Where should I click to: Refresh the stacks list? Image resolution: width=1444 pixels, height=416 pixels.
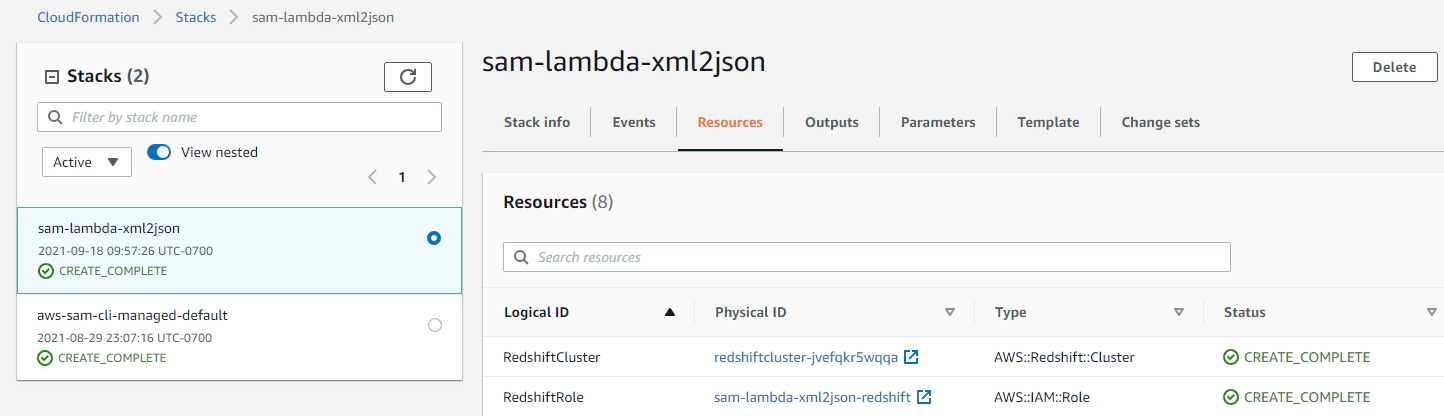[x=408, y=77]
